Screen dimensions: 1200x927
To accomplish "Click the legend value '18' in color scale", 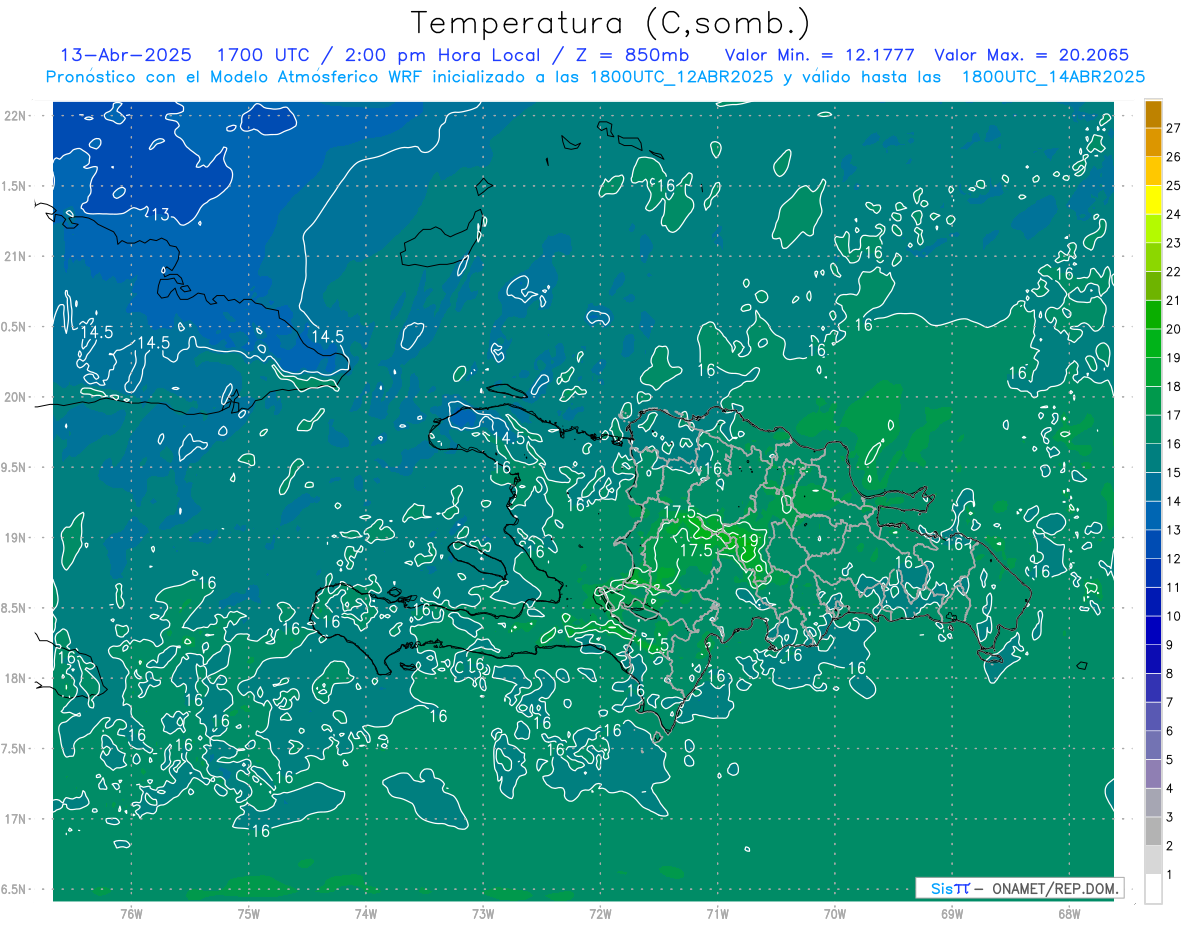I will point(1174,386).
